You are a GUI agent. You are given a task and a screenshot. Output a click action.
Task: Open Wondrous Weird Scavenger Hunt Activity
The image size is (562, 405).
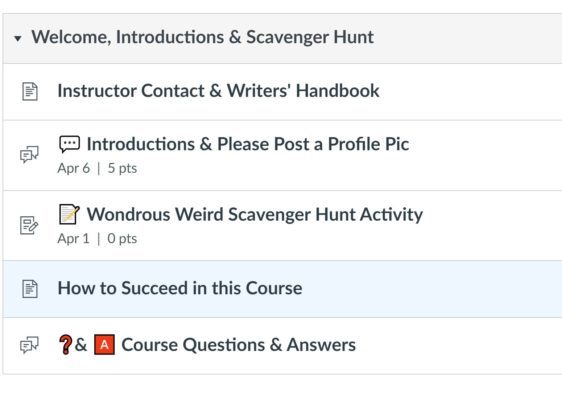(255, 214)
